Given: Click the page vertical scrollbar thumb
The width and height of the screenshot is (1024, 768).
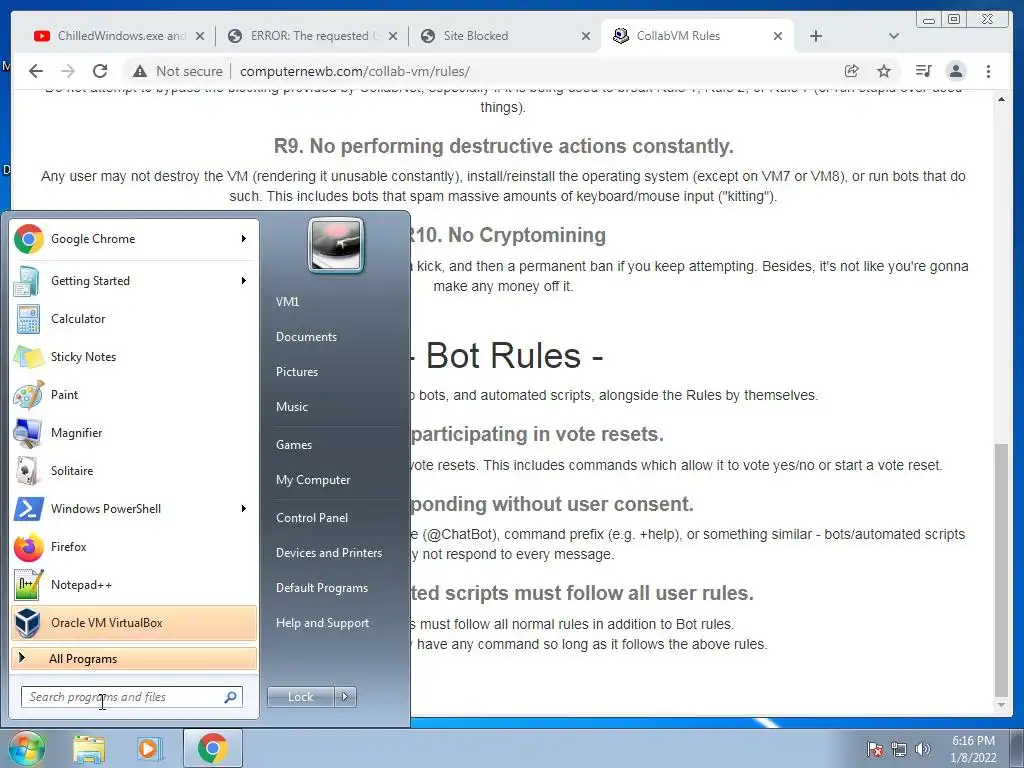Looking at the screenshot, I should (x=1001, y=571).
